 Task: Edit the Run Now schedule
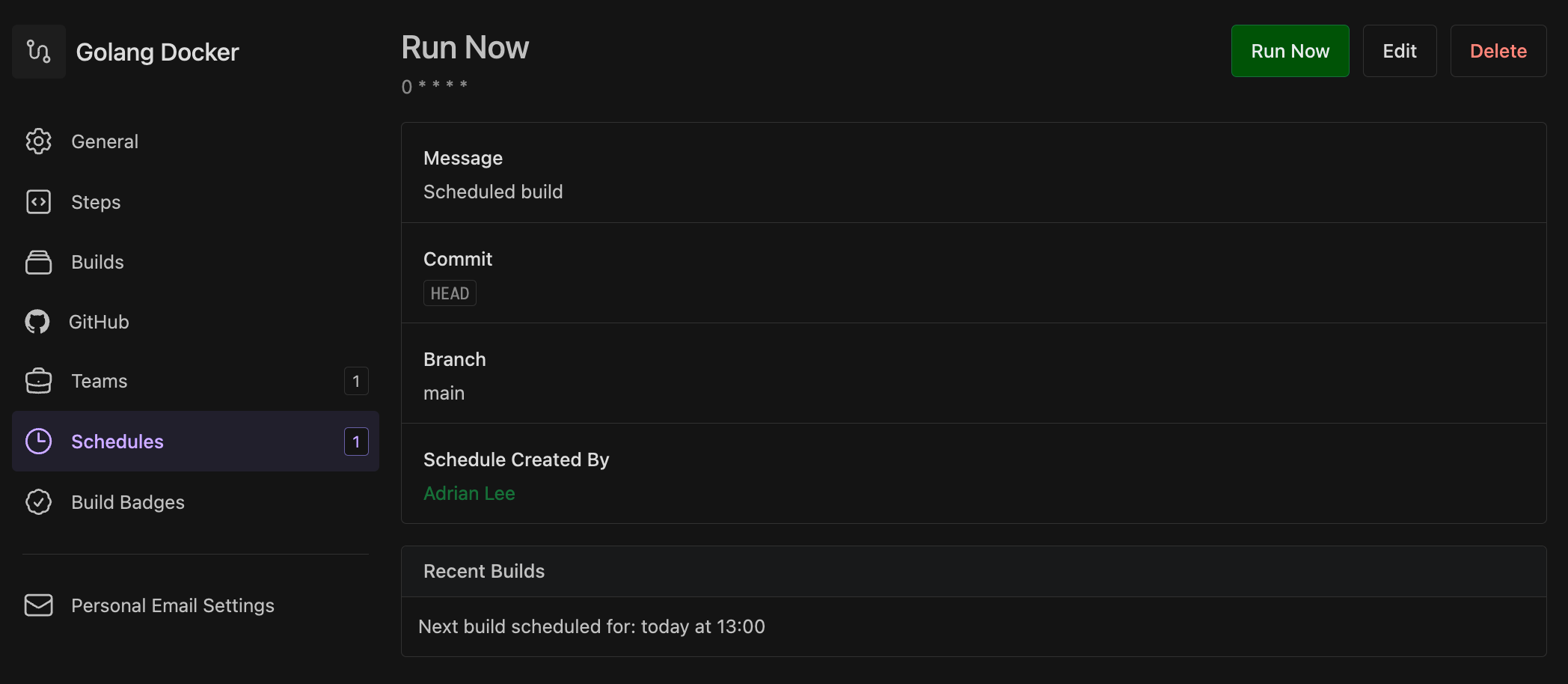1400,51
